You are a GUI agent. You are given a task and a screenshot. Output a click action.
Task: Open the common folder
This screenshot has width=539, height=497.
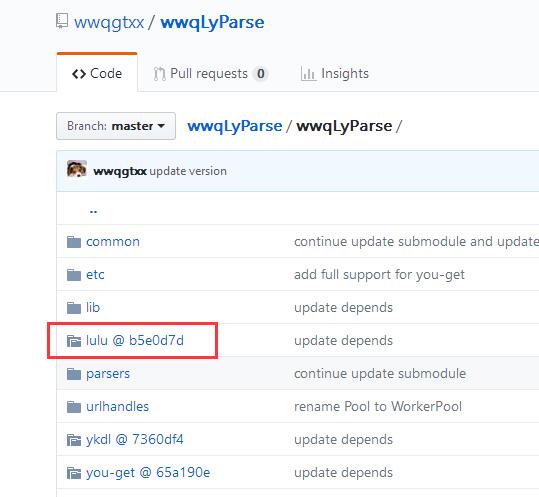113,242
